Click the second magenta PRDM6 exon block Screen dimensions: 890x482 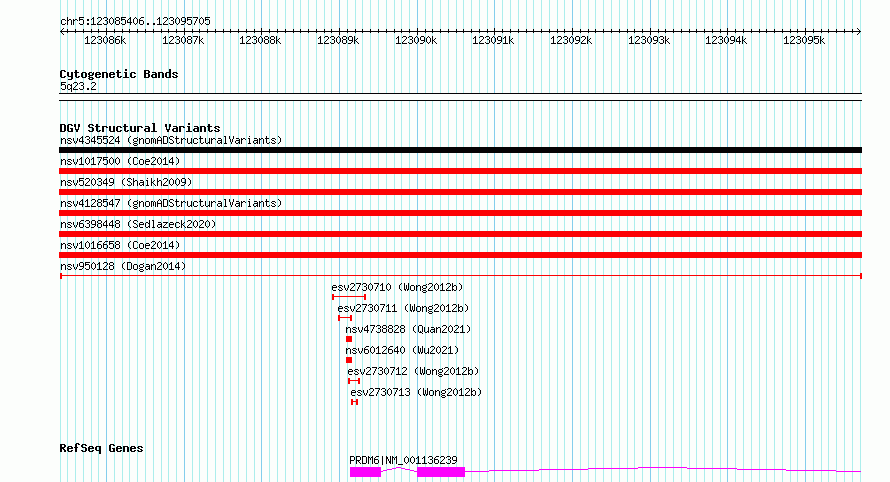(x=441, y=472)
